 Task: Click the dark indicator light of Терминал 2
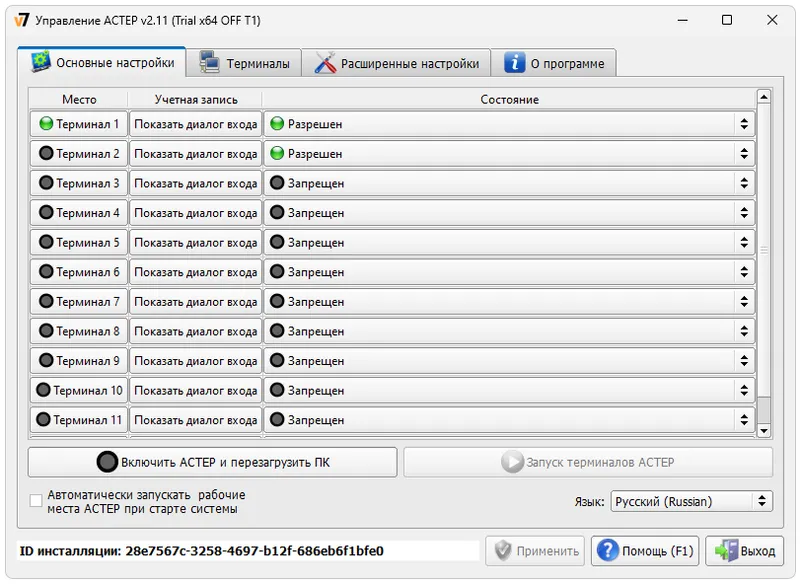pos(46,153)
